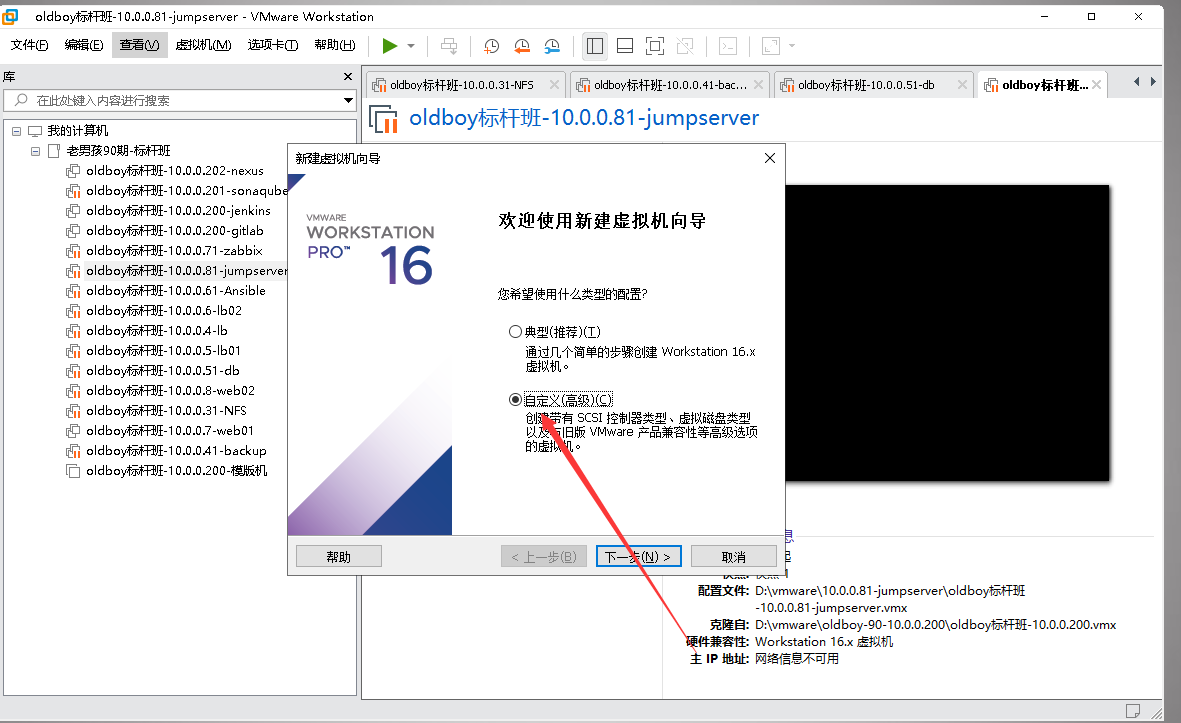Select VM 10.0.0.61-Ansible in library
The width and height of the screenshot is (1181, 723).
[175, 291]
